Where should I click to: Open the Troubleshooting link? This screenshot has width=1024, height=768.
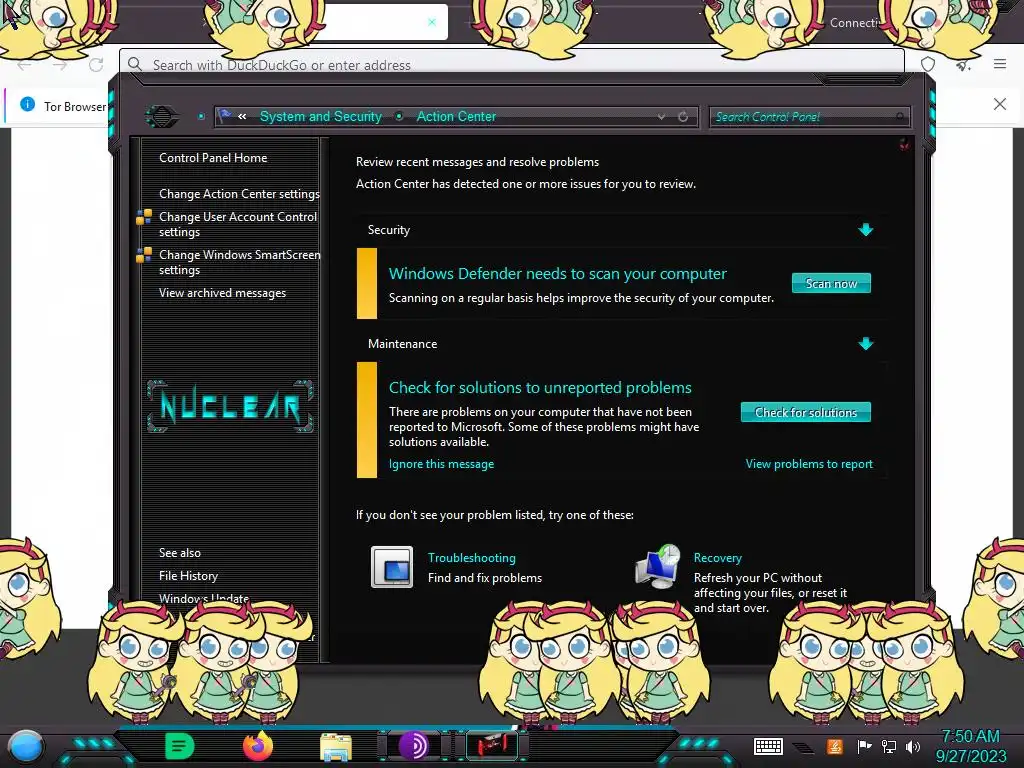pyautogui.click(x=472, y=558)
